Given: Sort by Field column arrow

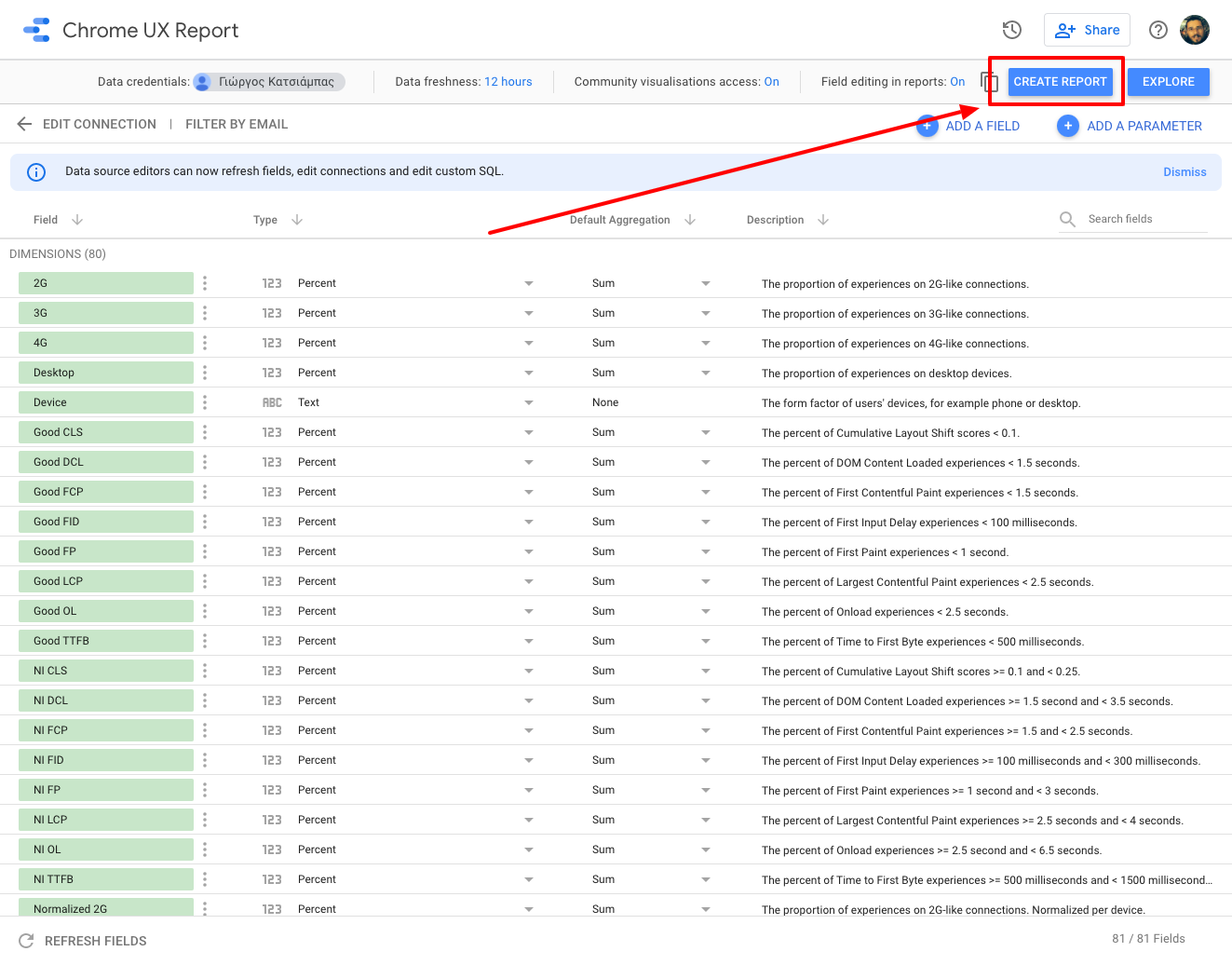Looking at the screenshot, I should (x=77, y=220).
